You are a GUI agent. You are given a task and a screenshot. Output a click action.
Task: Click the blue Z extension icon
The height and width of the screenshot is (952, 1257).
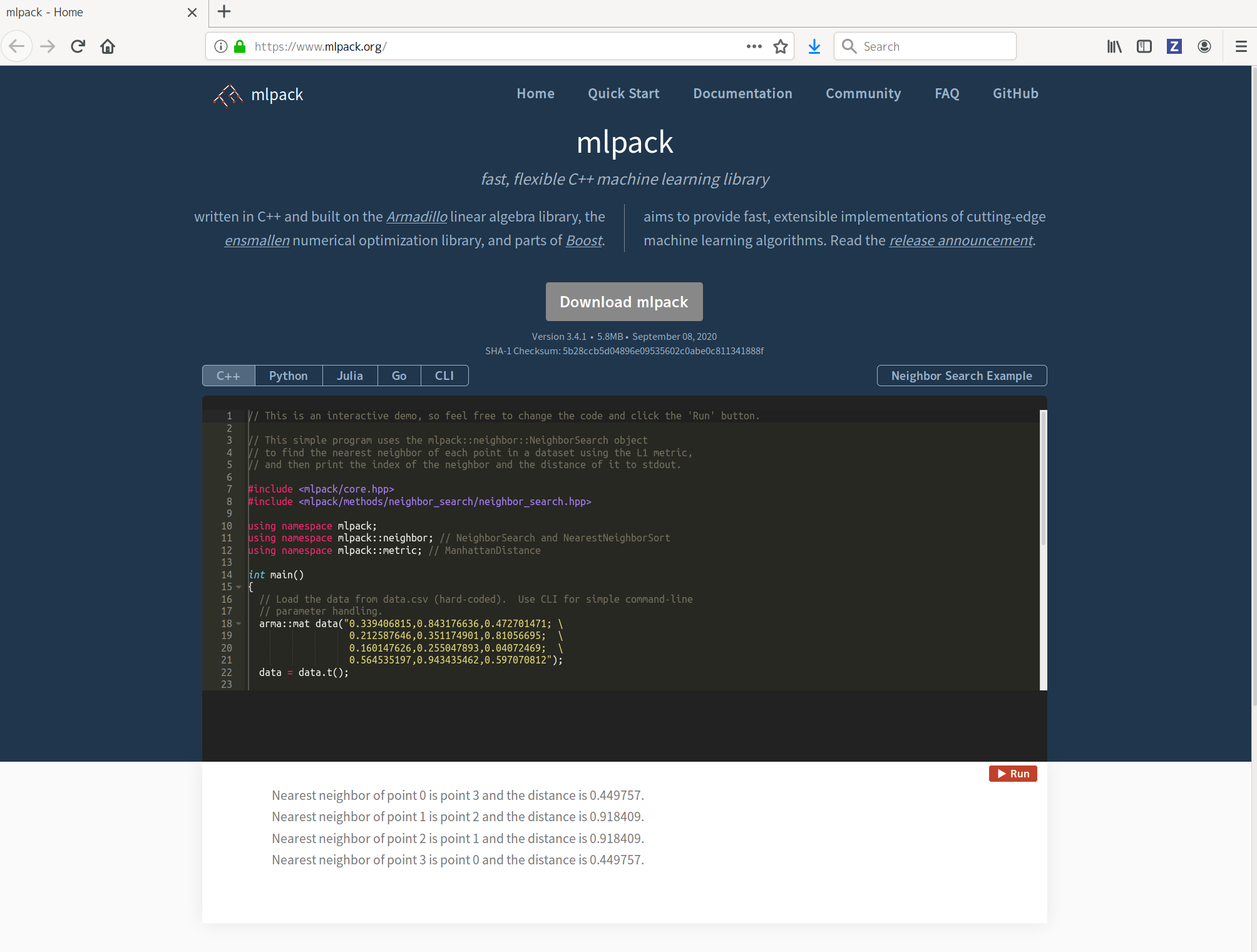pyautogui.click(x=1174, y=46)
